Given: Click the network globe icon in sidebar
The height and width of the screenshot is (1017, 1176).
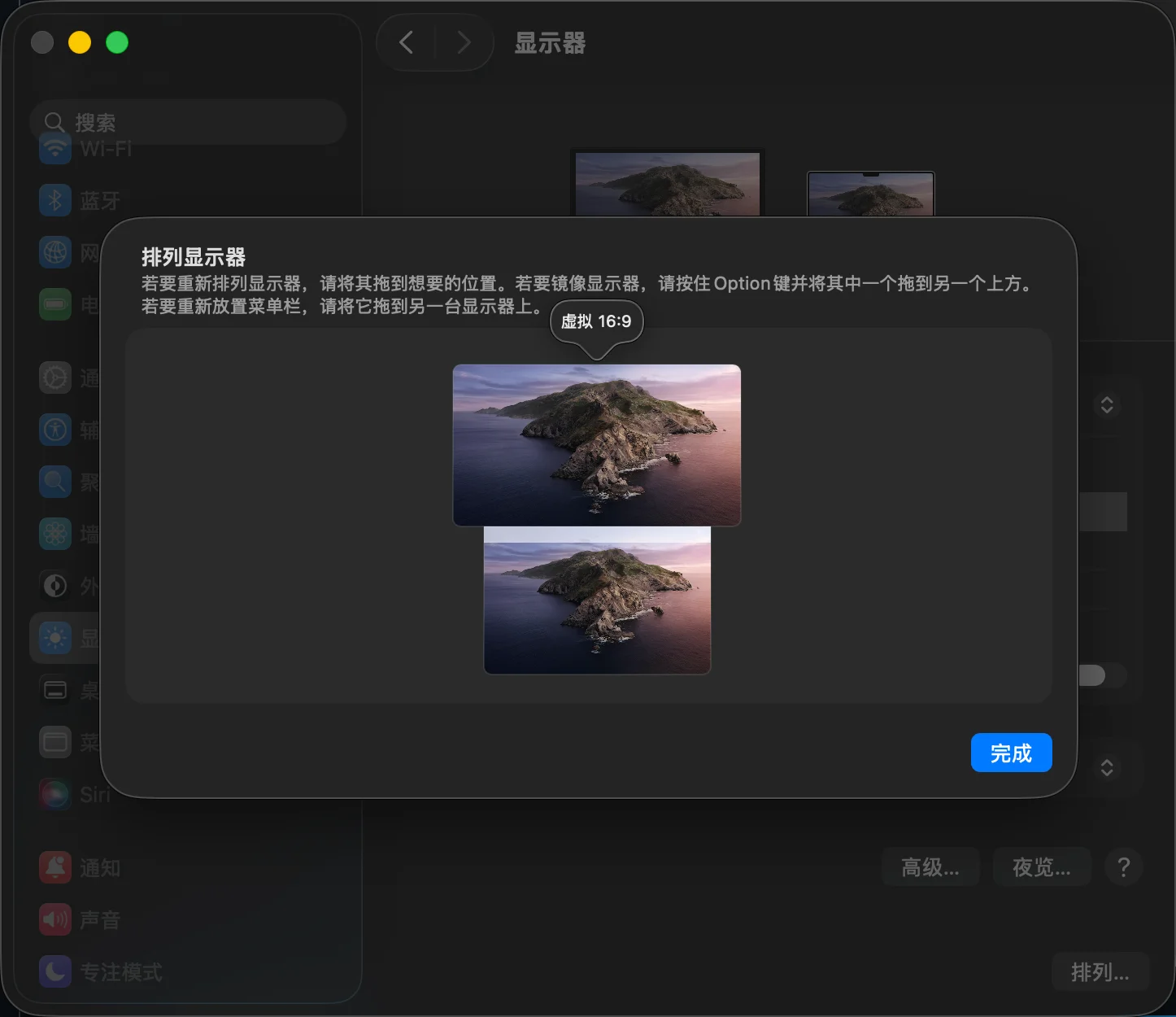Looking at the screenshot, I should click(x=55, y=252).
